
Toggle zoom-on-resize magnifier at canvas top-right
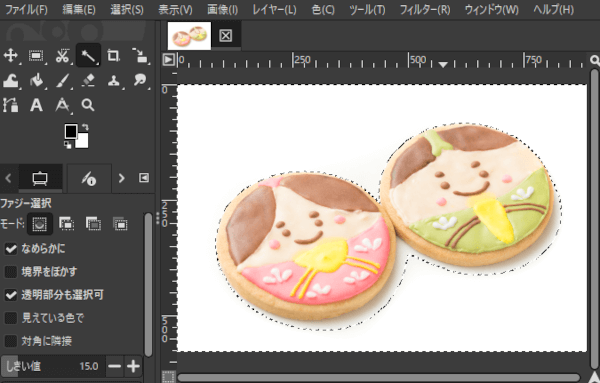(x=594, y=60)
